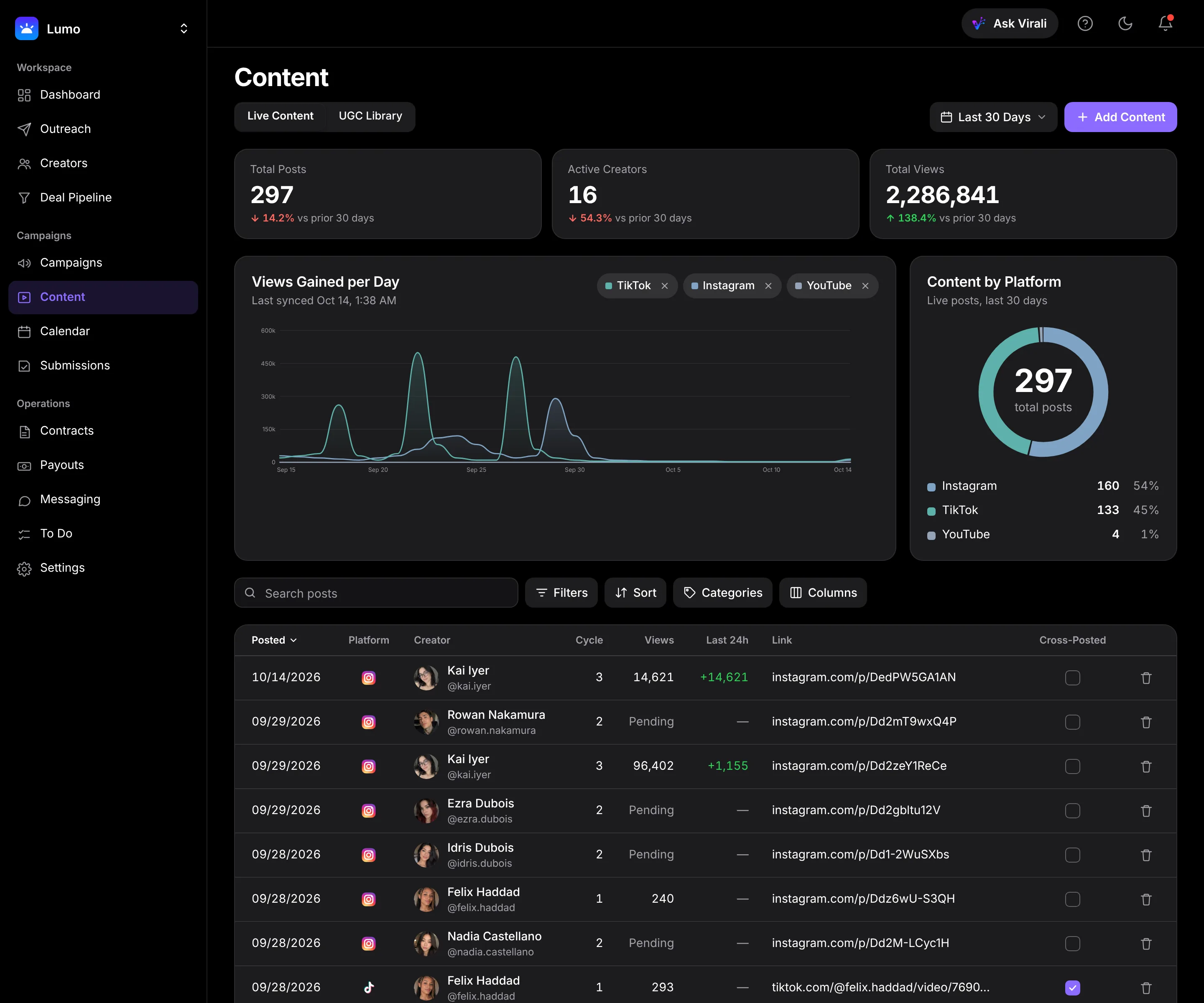Viewport: 1204px width, 1003px height.
Task: Click trash icon for Idris Dubois post
Action: (1146, 855)
